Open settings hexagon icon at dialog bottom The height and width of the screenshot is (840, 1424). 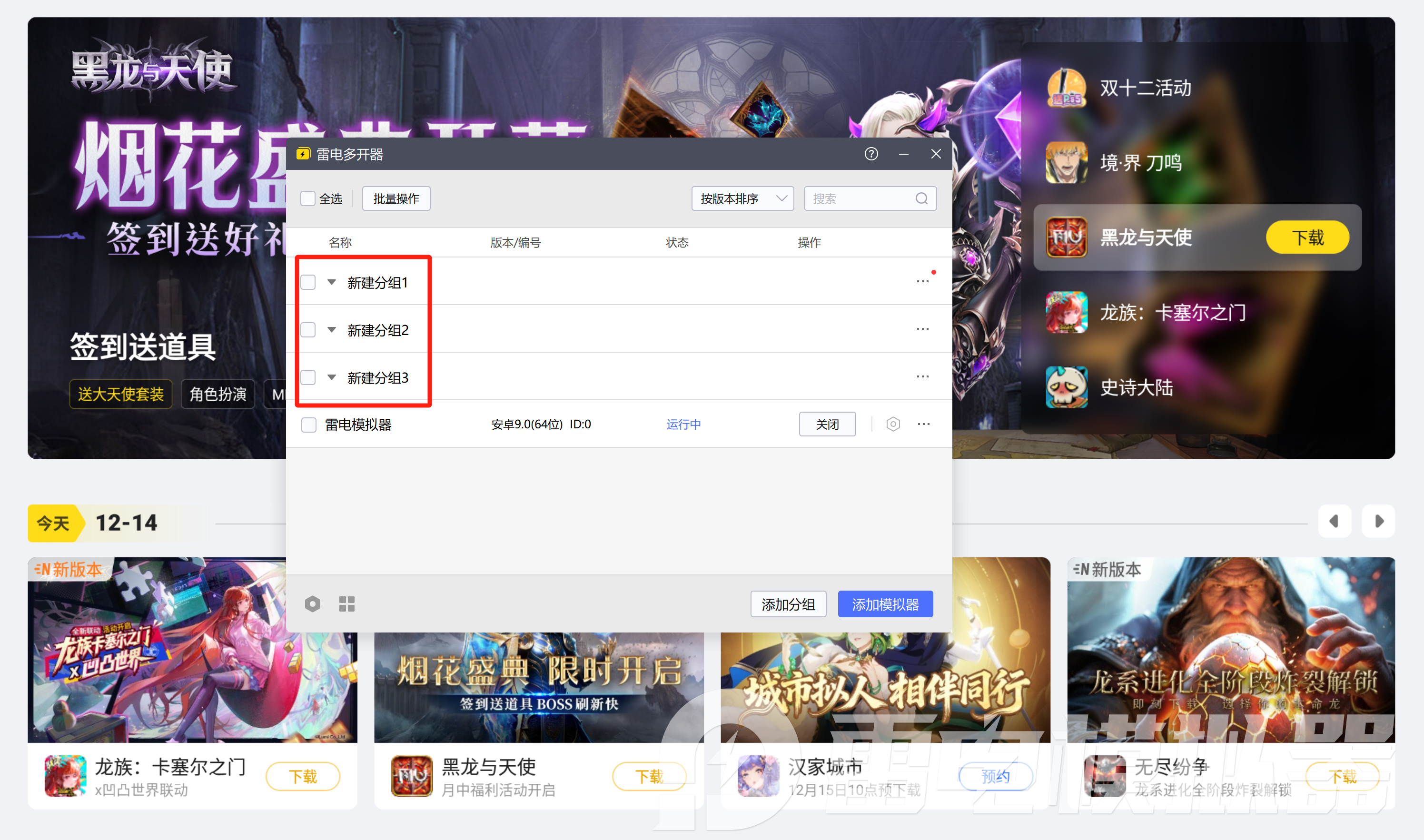tap(312, 604)
